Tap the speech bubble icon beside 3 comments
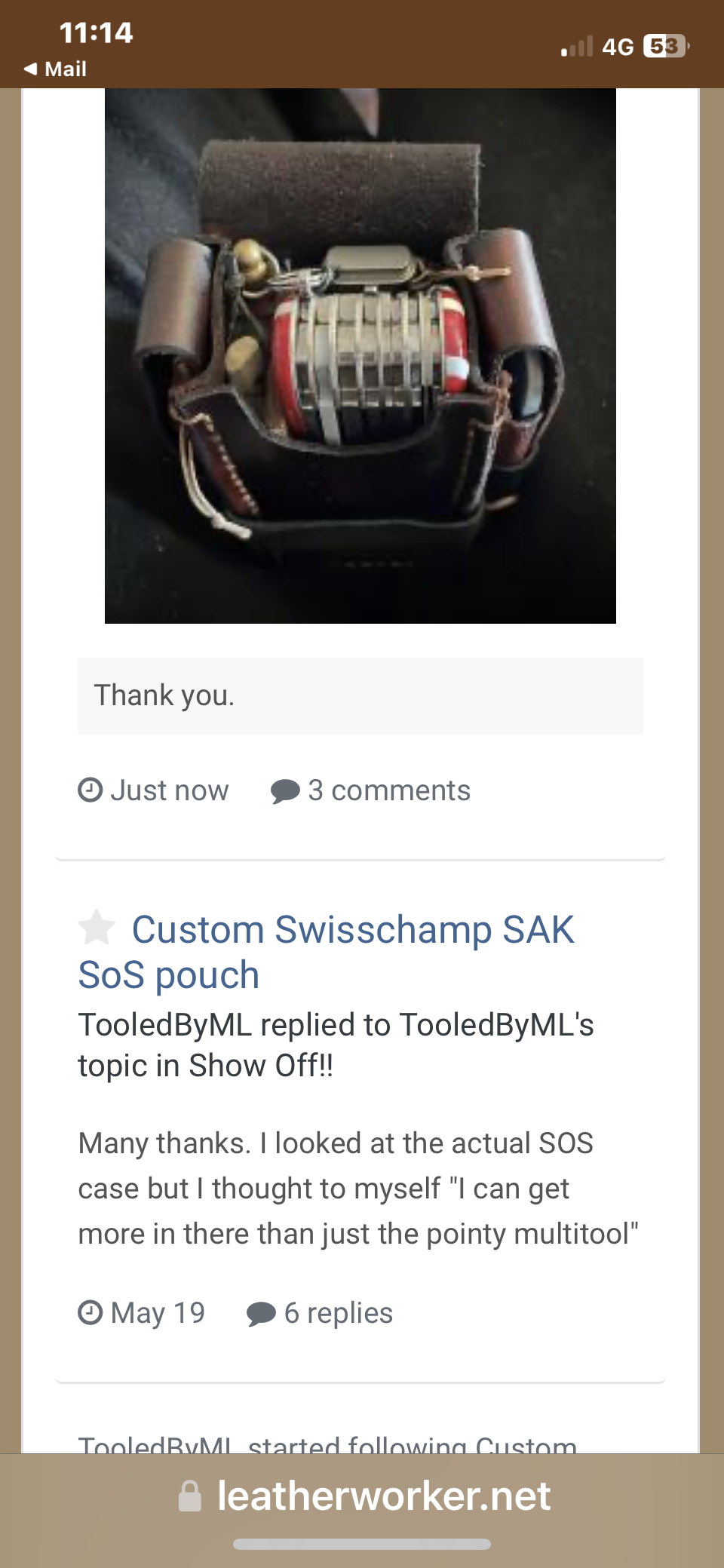 [x=285, y=791]
